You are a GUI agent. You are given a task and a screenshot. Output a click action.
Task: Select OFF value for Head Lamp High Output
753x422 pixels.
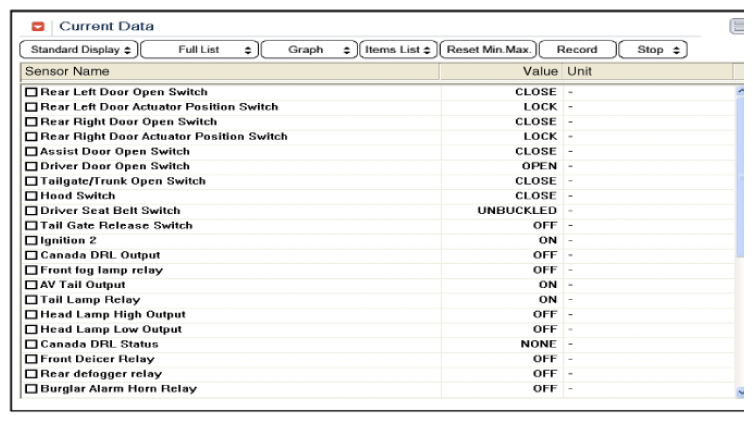pos(545,314)
